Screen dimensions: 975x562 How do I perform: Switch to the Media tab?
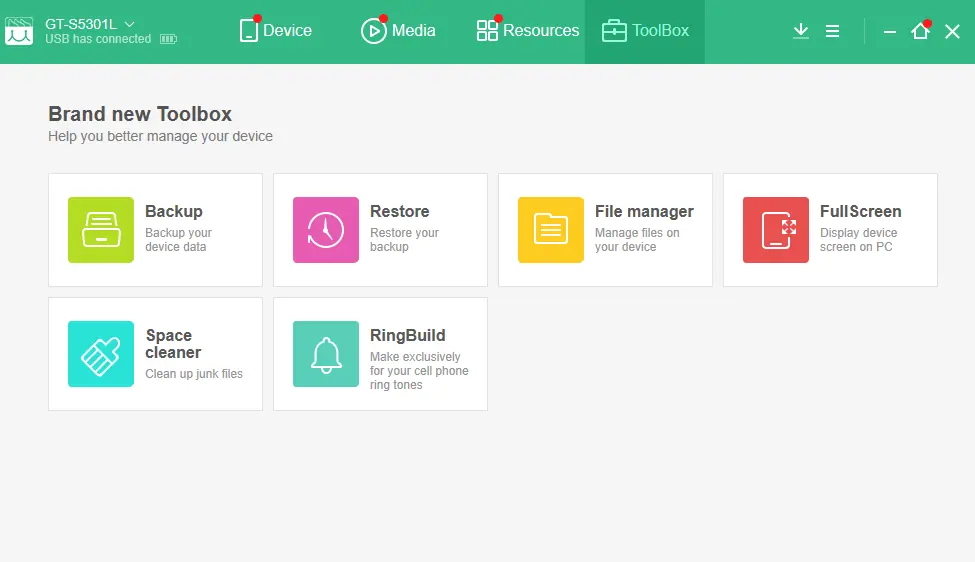398,30
